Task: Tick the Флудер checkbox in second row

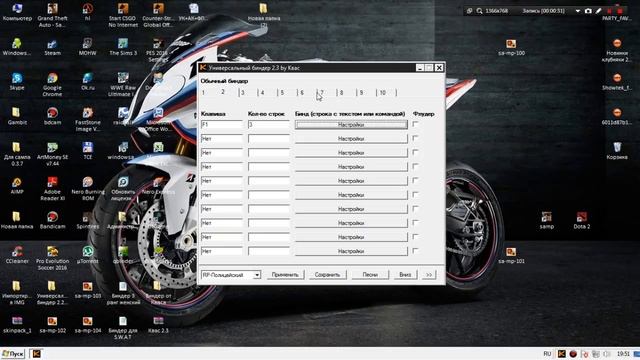Action: (x=415, y=138)
